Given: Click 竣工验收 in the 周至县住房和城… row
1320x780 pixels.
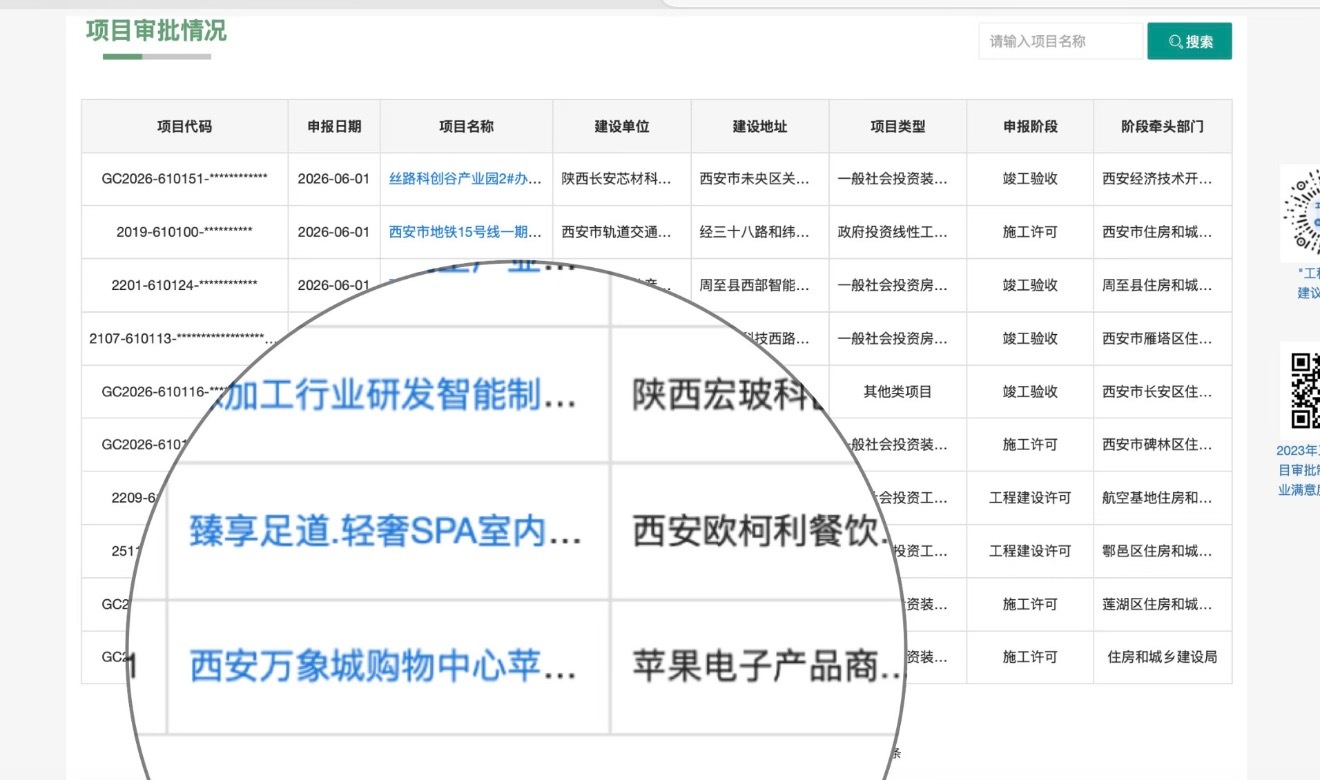Looking at the screenshot, I should [x=1030, y=285].
